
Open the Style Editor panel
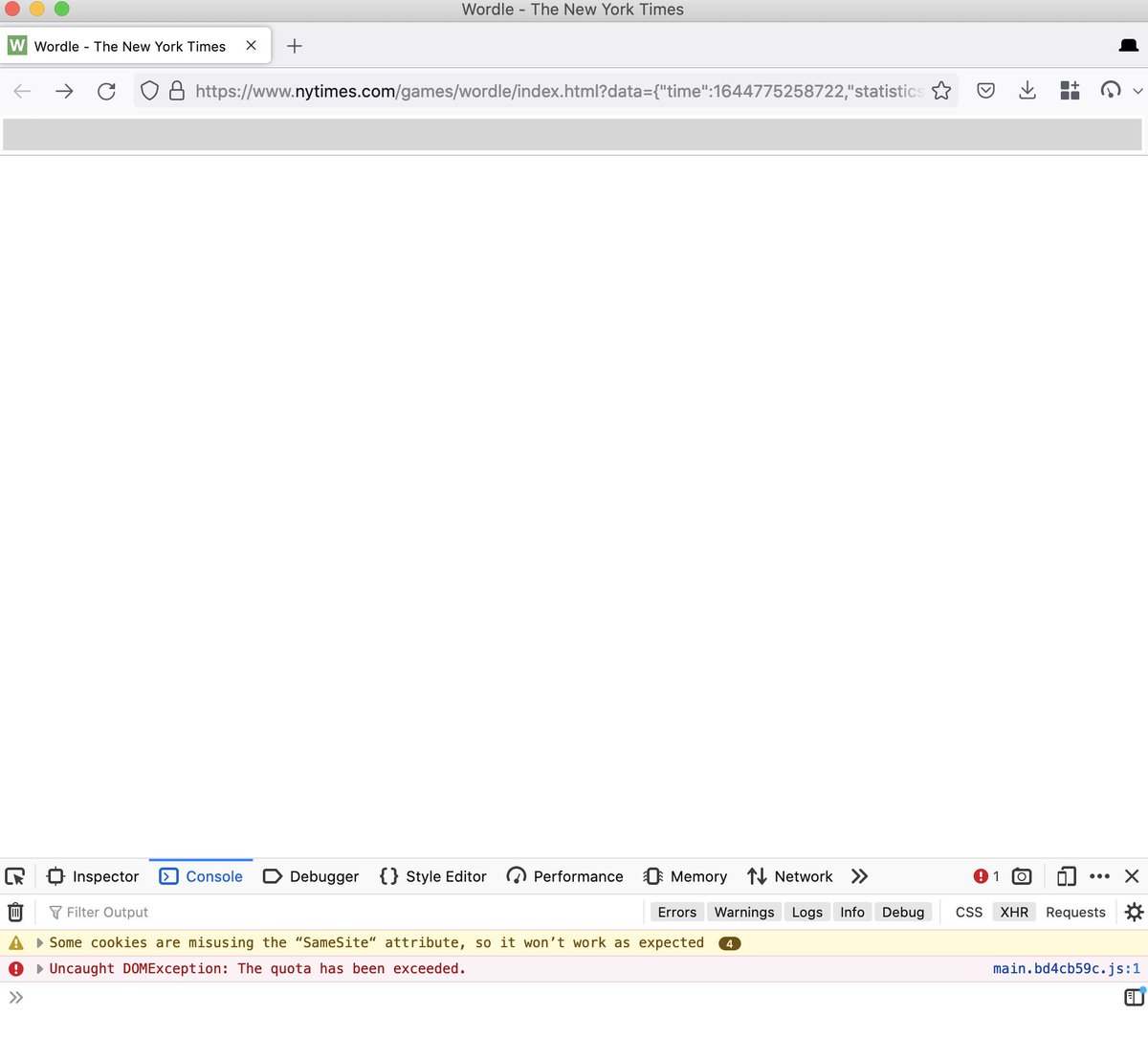(432, 876)
